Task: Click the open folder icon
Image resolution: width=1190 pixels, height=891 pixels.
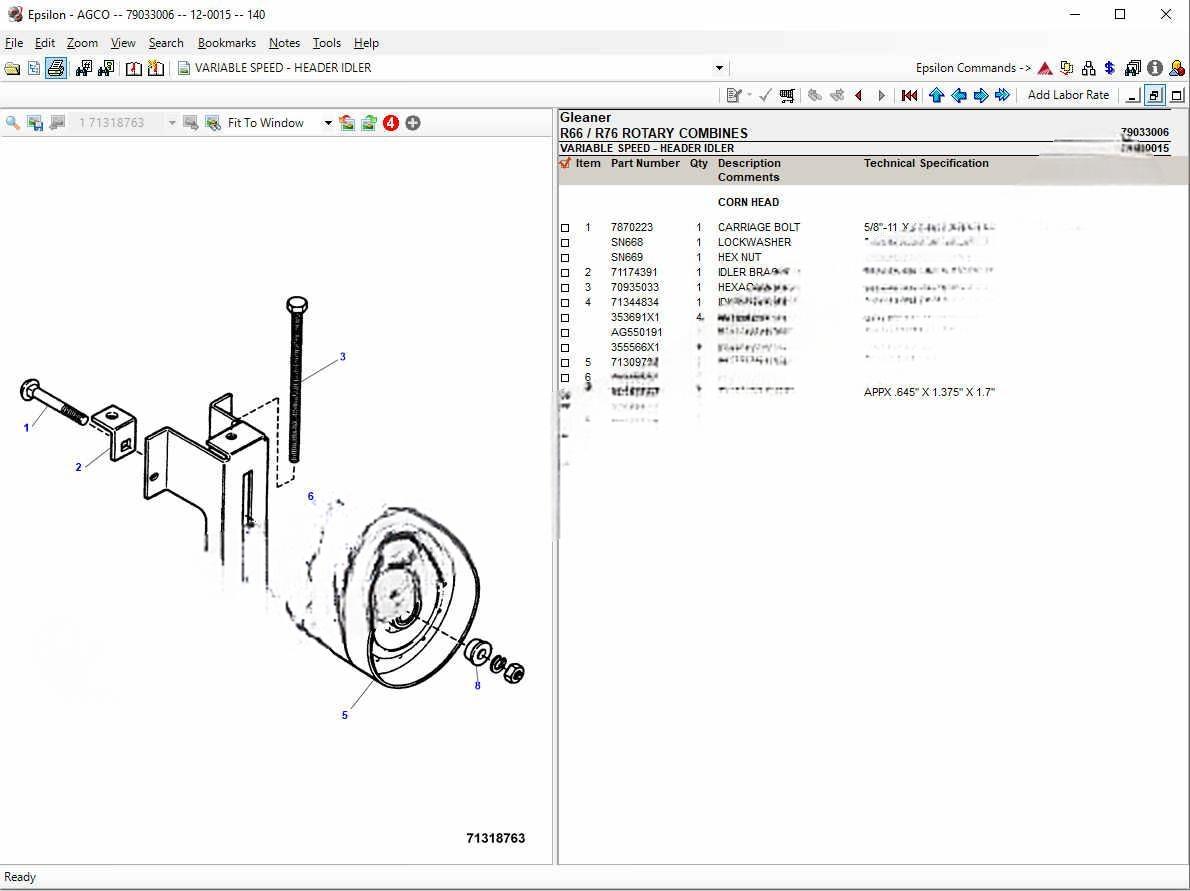Action: pos(12,68)
